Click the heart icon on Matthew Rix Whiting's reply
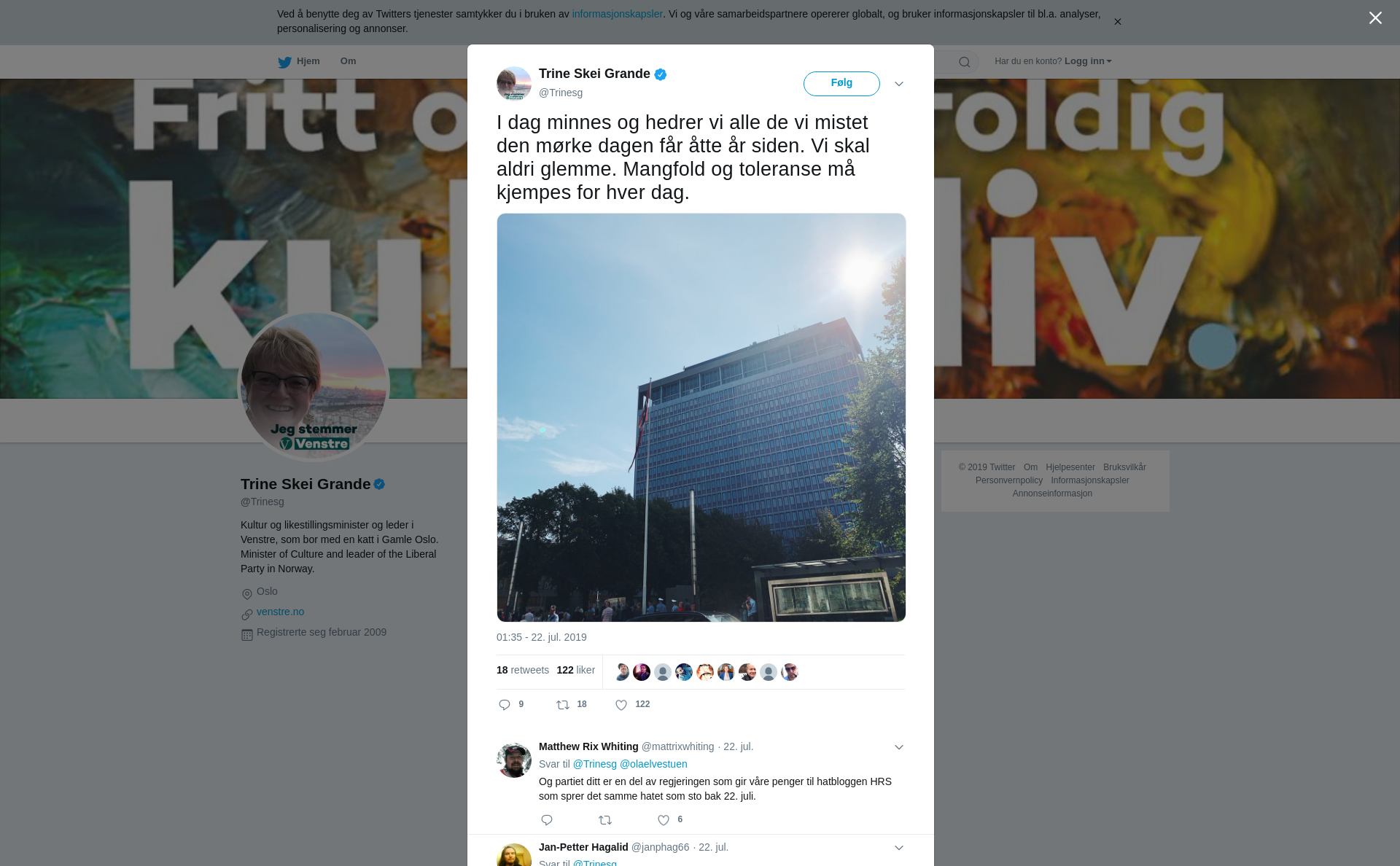 [664, 820]
